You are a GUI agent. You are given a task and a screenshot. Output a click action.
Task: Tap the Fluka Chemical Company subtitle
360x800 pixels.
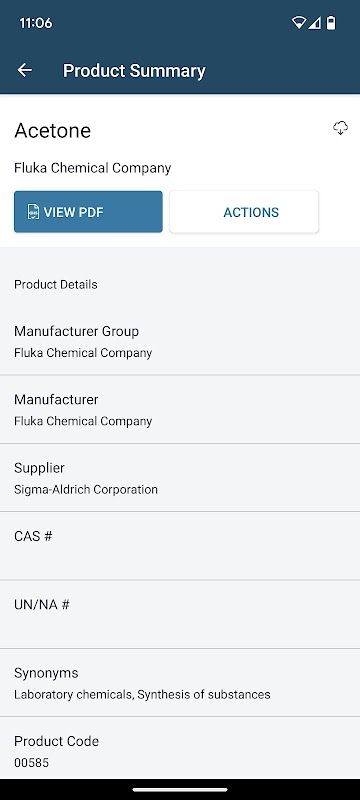92,168
